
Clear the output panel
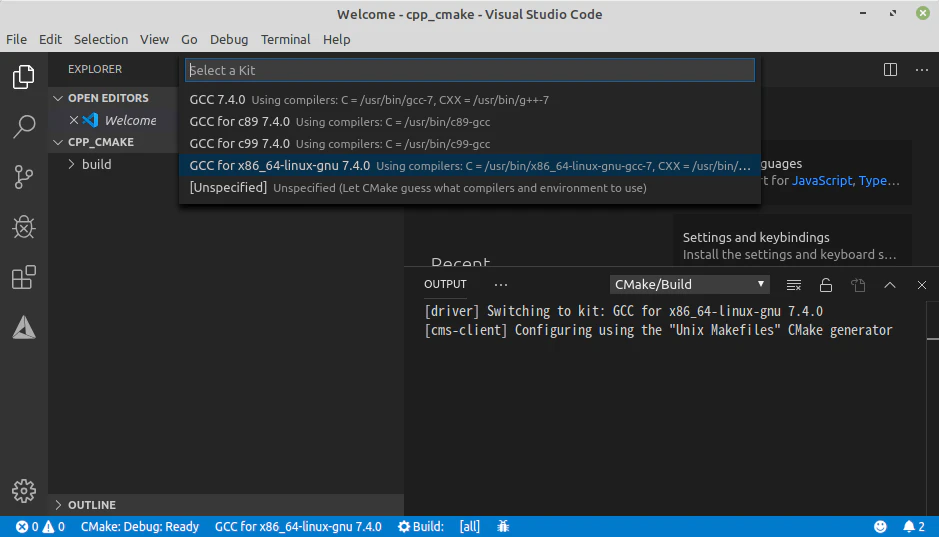[x=793, y=285]
